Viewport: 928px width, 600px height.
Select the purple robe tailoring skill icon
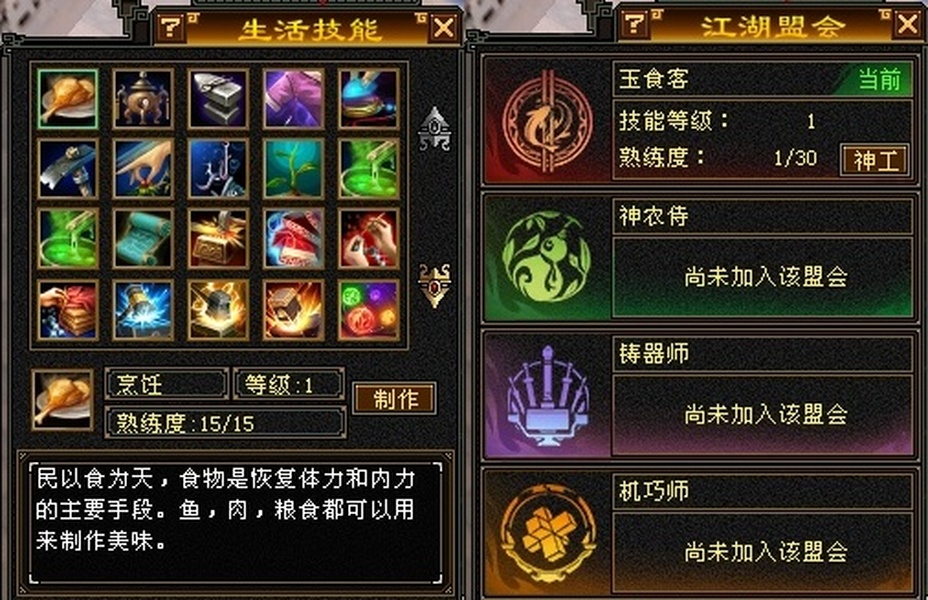pyautogui.click(x=294, y=99)
